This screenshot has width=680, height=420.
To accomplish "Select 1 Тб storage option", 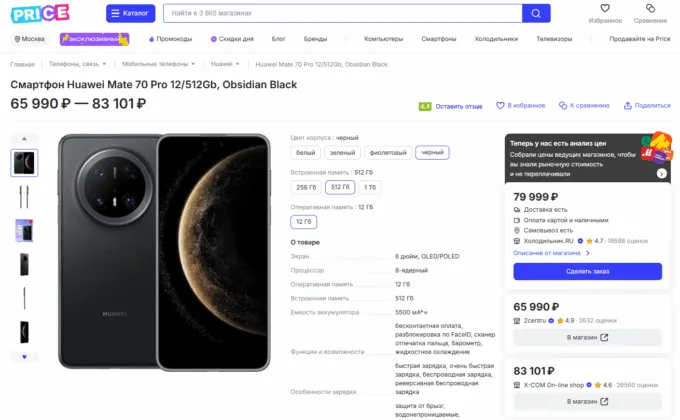I will [370, 187].
